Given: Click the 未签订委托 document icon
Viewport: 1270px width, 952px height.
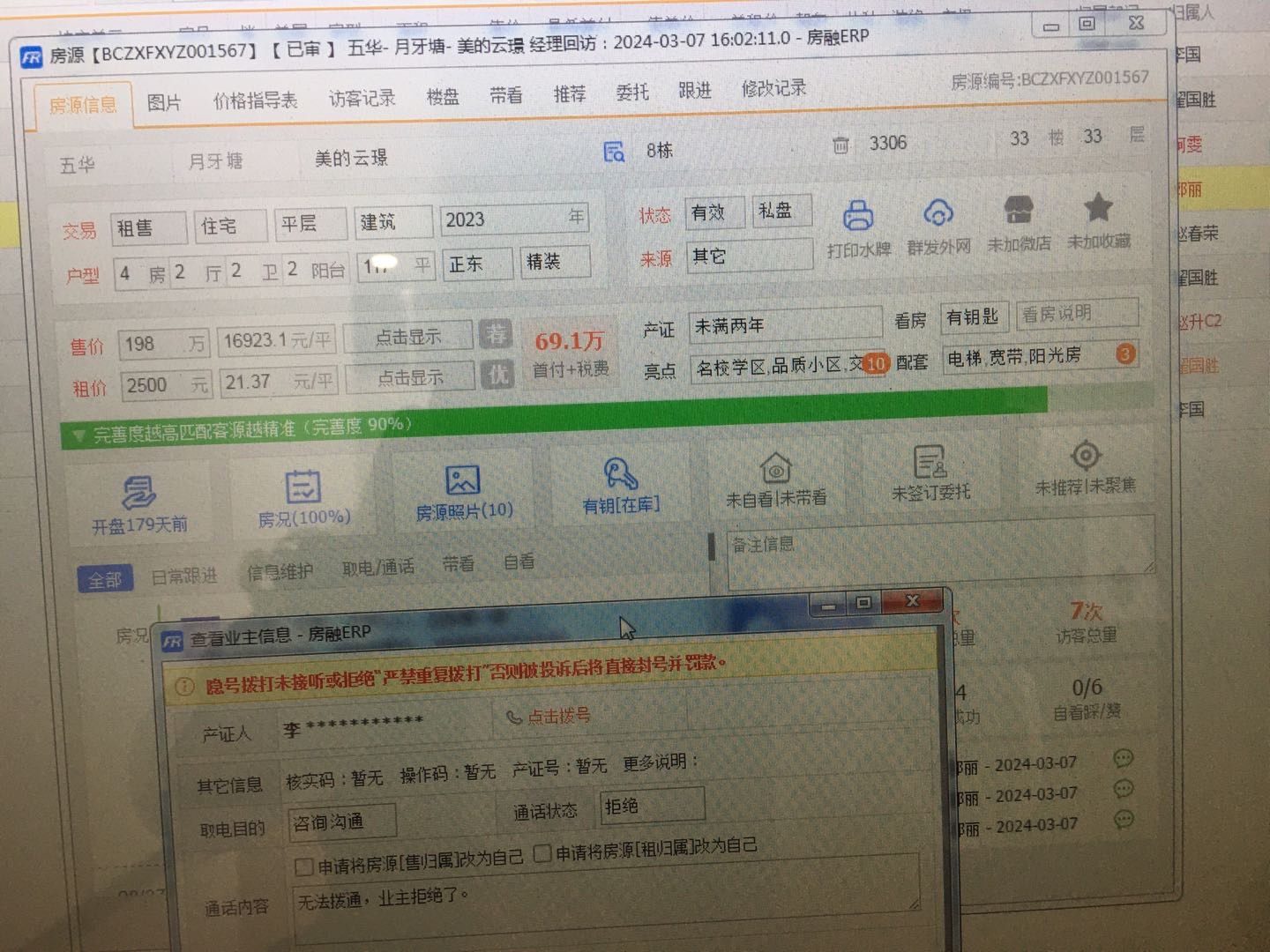Looking at the screenshot, I should (x=930, y=462).
